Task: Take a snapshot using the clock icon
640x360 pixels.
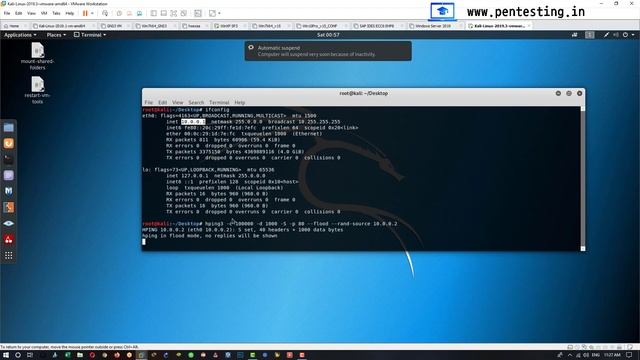Action: coord(119,13)
